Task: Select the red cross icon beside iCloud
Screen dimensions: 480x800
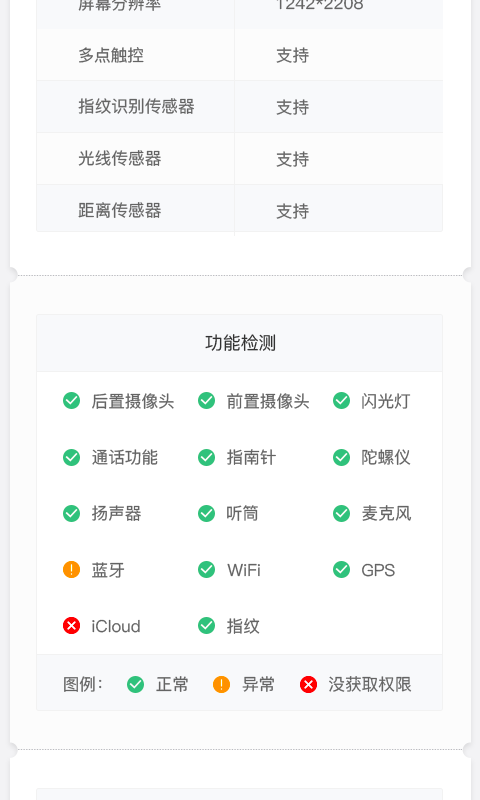Action: (71, 626)
